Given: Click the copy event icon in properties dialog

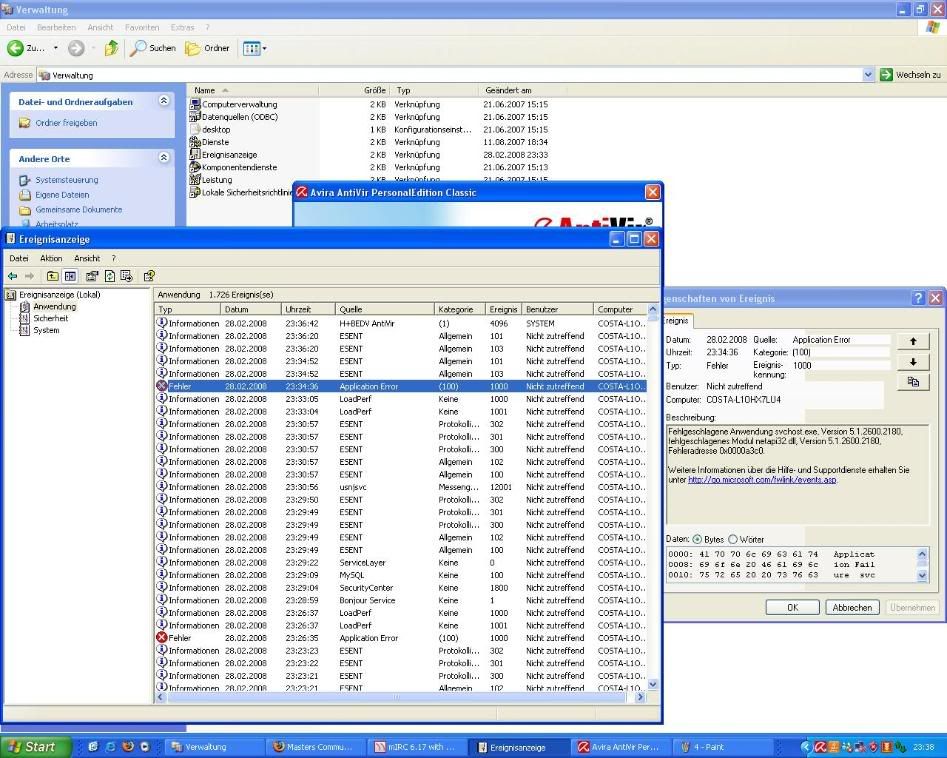Looking at the screenshot, I should (x=913, y=382).
